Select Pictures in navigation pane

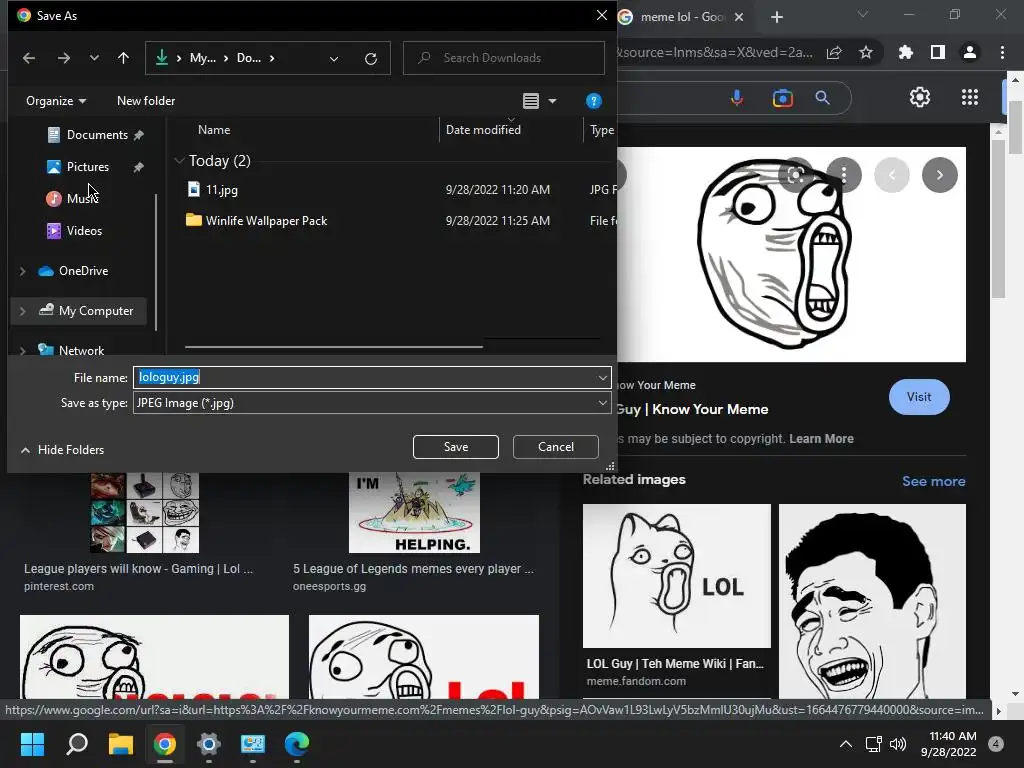[x=88, y=167]
